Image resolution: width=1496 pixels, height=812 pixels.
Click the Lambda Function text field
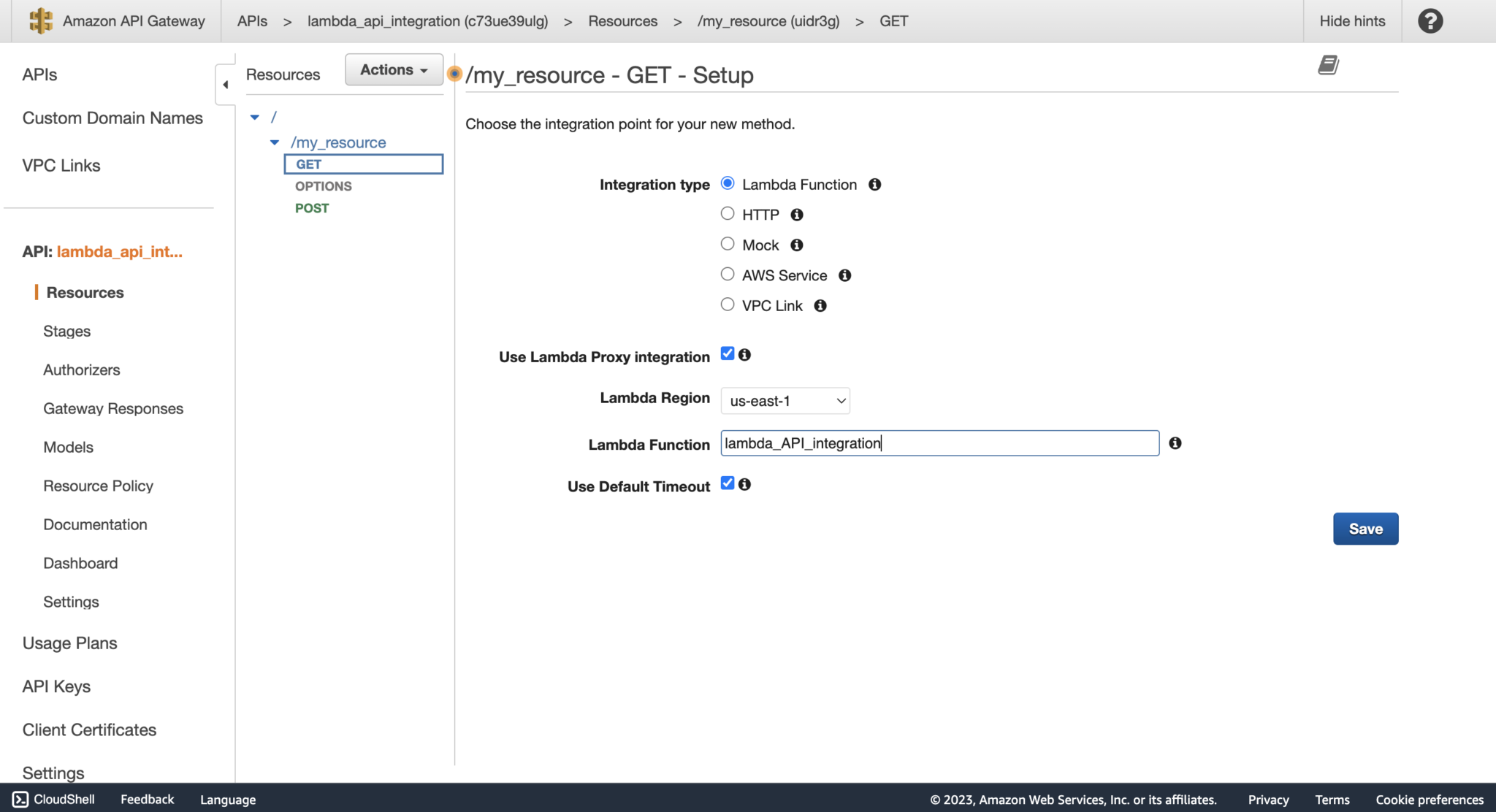(x=939, y=443)
